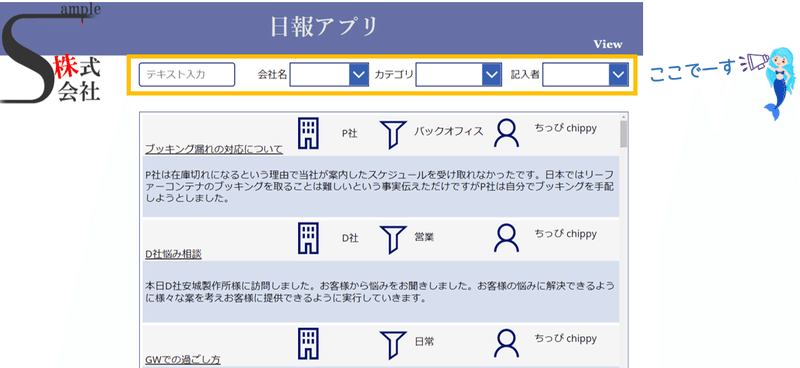Click the 本日D社安城製作所様 report body text

point(380,291)
